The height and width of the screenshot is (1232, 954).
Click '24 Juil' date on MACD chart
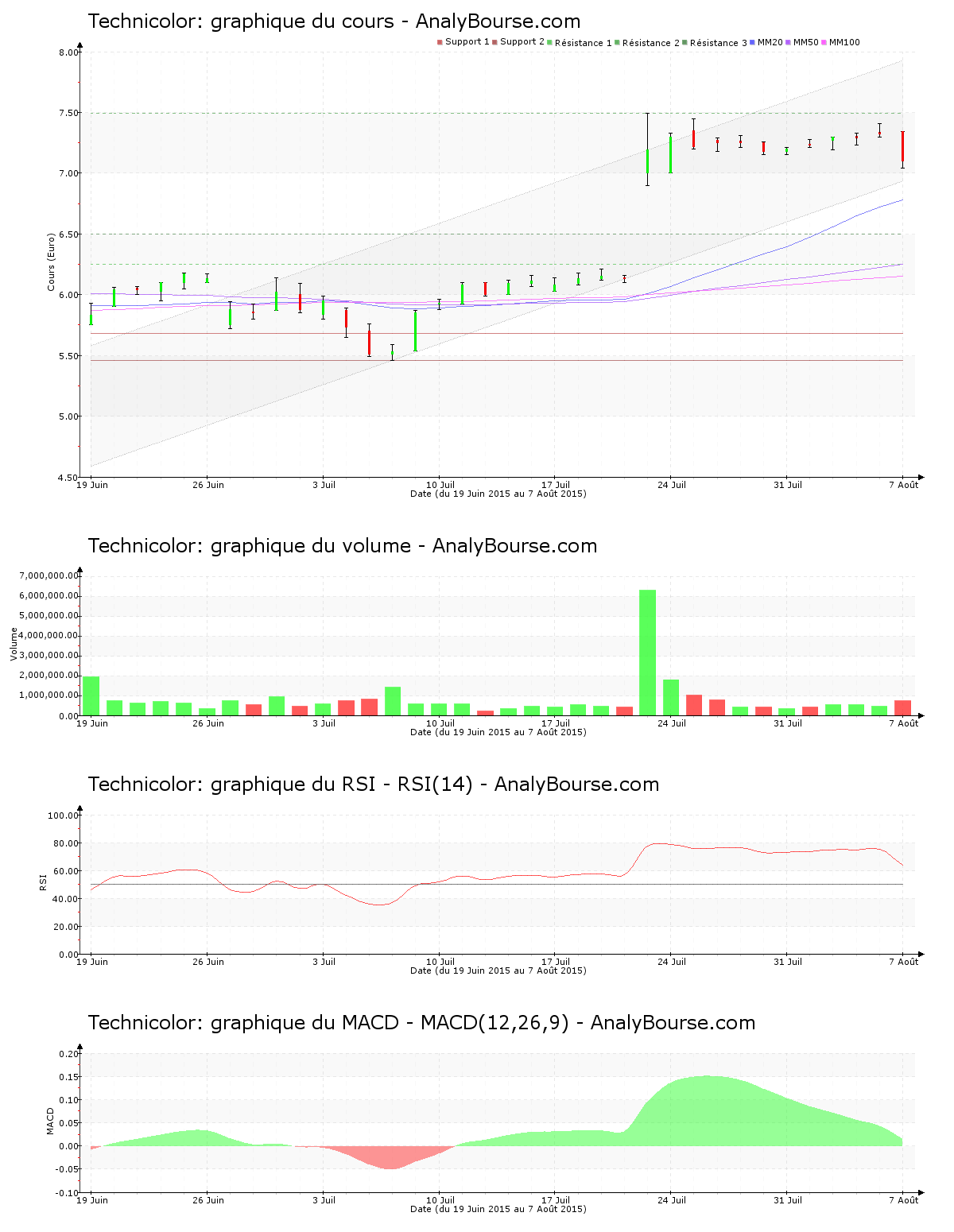coord(672,1200)
